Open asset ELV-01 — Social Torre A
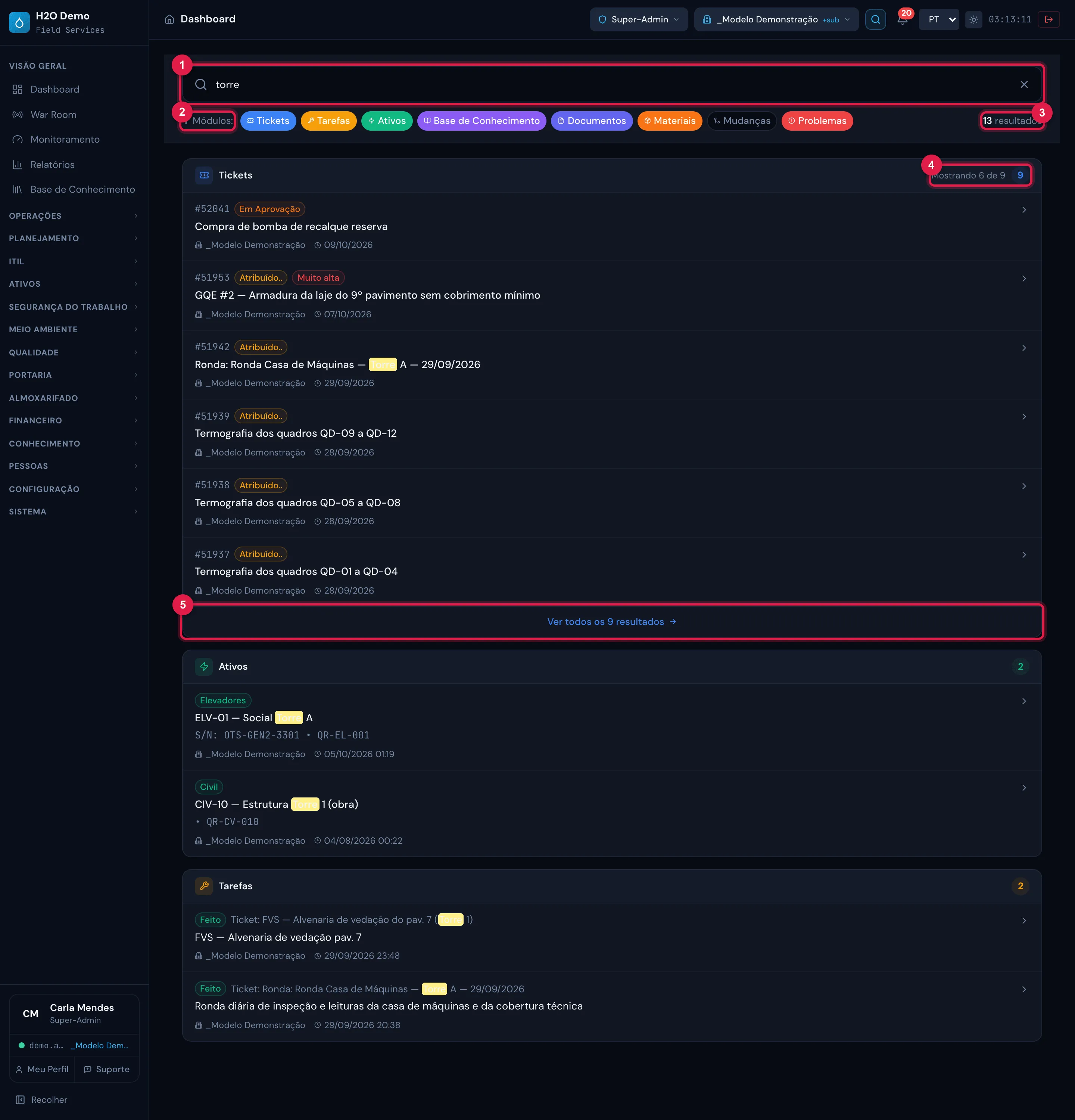This screenshot has width=1075, height=1120. tap(612, 727)
